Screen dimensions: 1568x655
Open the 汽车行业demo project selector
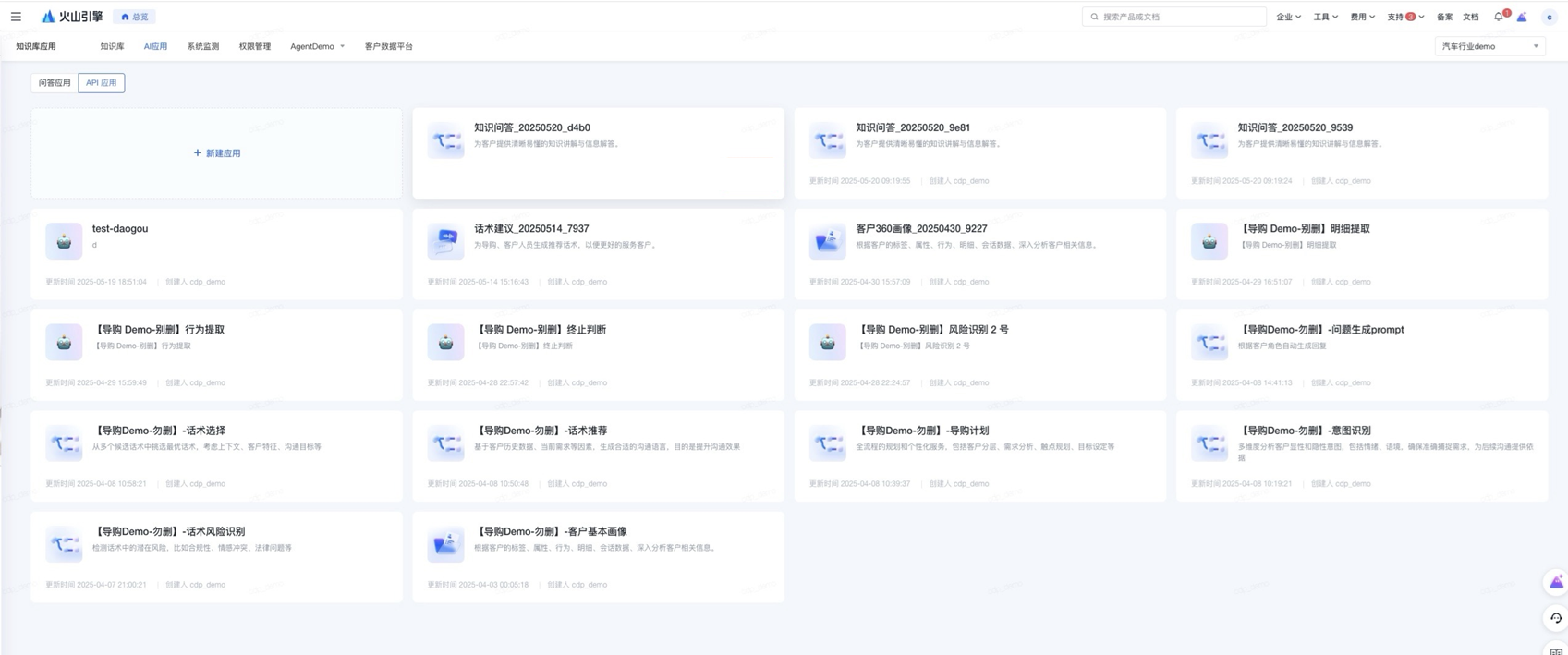[1489, 46]
